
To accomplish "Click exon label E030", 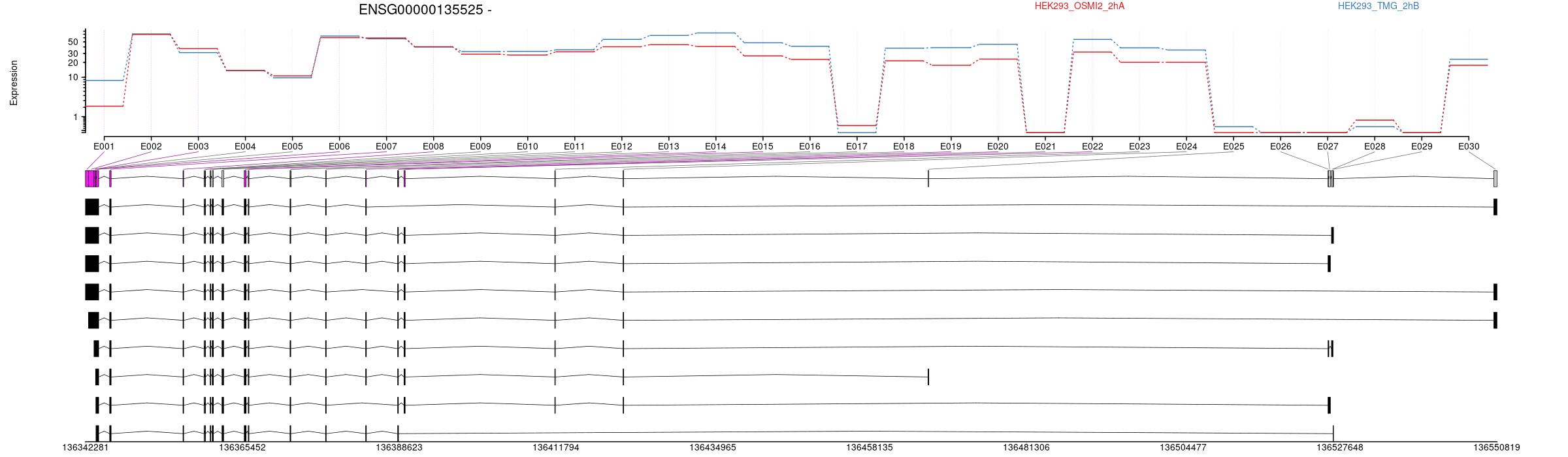I will click(x=1469, y=147).
